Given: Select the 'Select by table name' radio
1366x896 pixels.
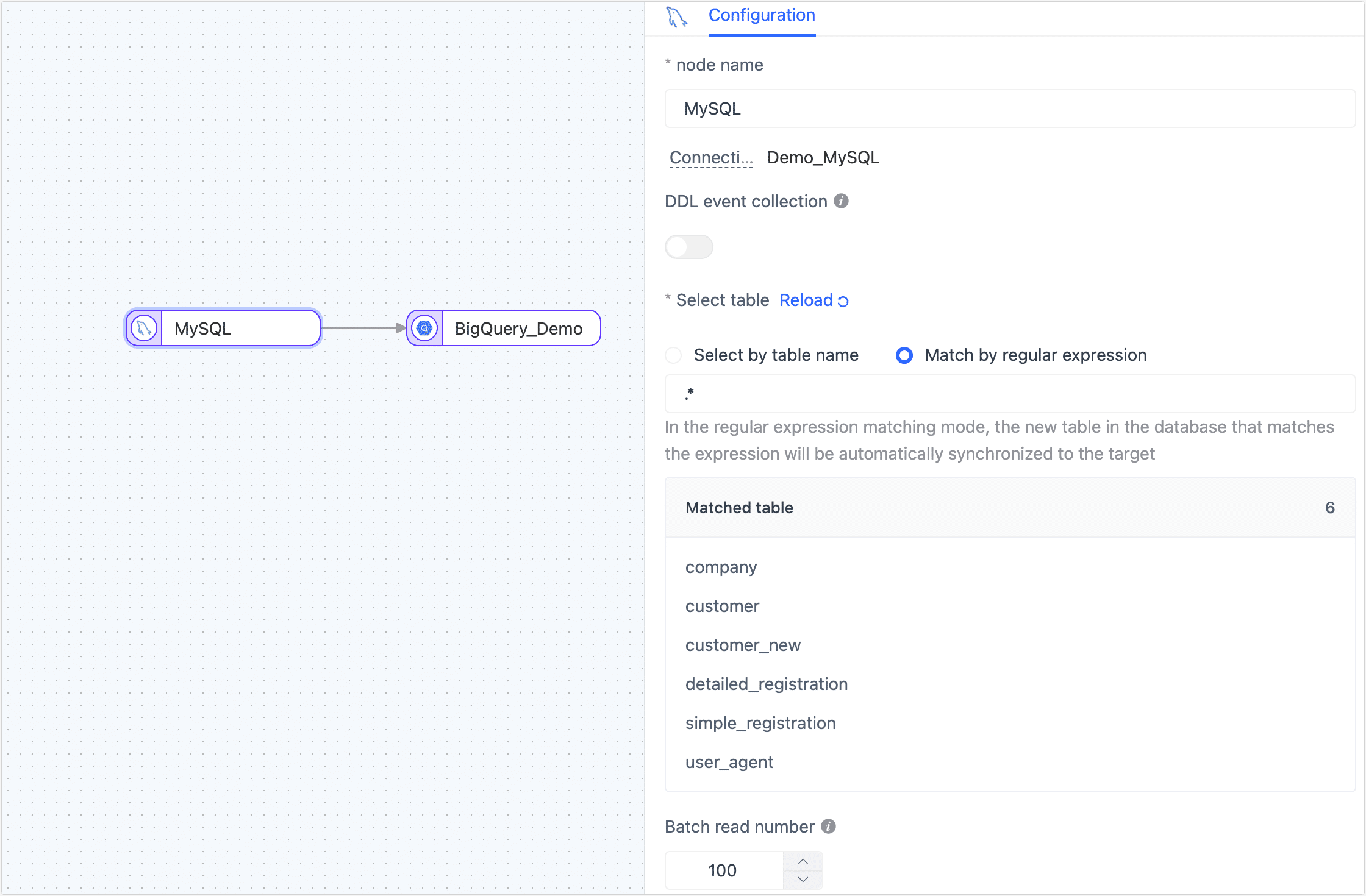Looking at the screenshot, I should pos(673,355).
